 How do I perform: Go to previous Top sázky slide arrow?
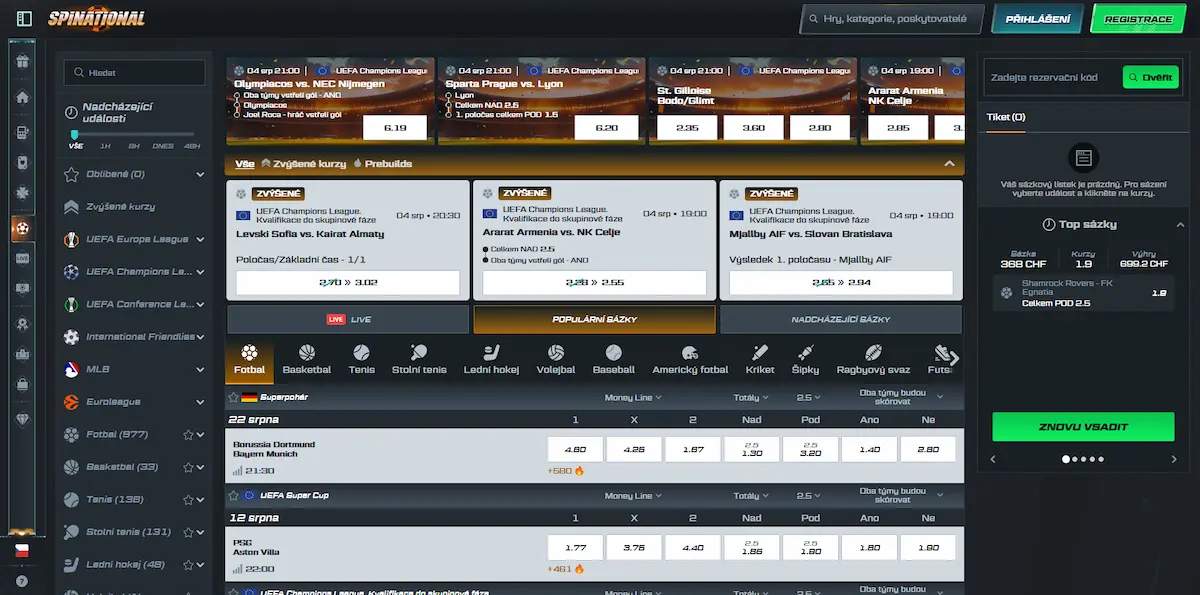[x=993, y=460]
